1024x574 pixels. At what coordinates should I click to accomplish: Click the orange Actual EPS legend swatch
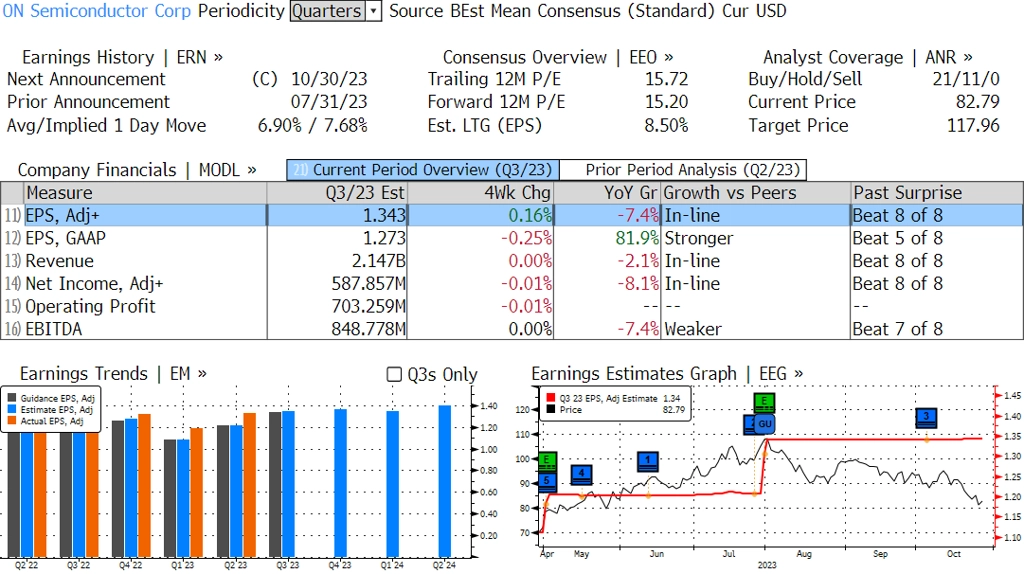click(x=12, y=421)
